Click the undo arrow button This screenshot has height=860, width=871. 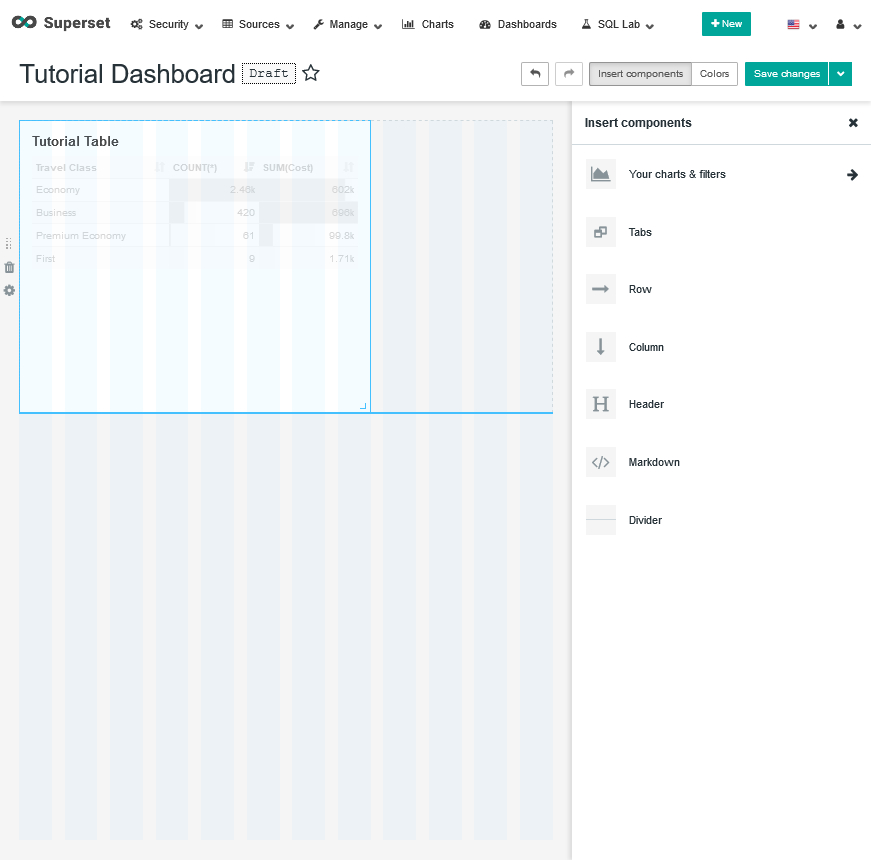[535, 74]
